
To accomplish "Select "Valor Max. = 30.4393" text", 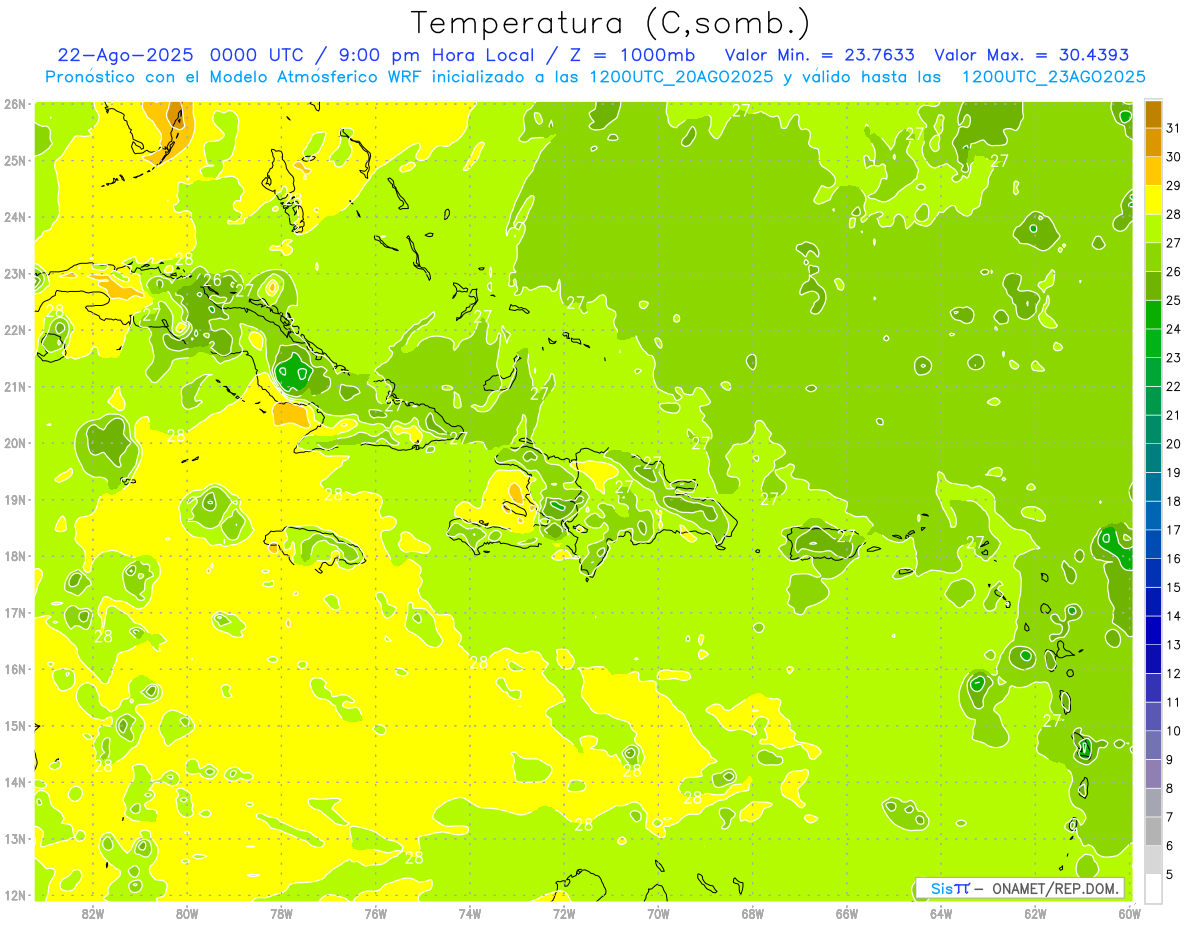I will 1032,55.
